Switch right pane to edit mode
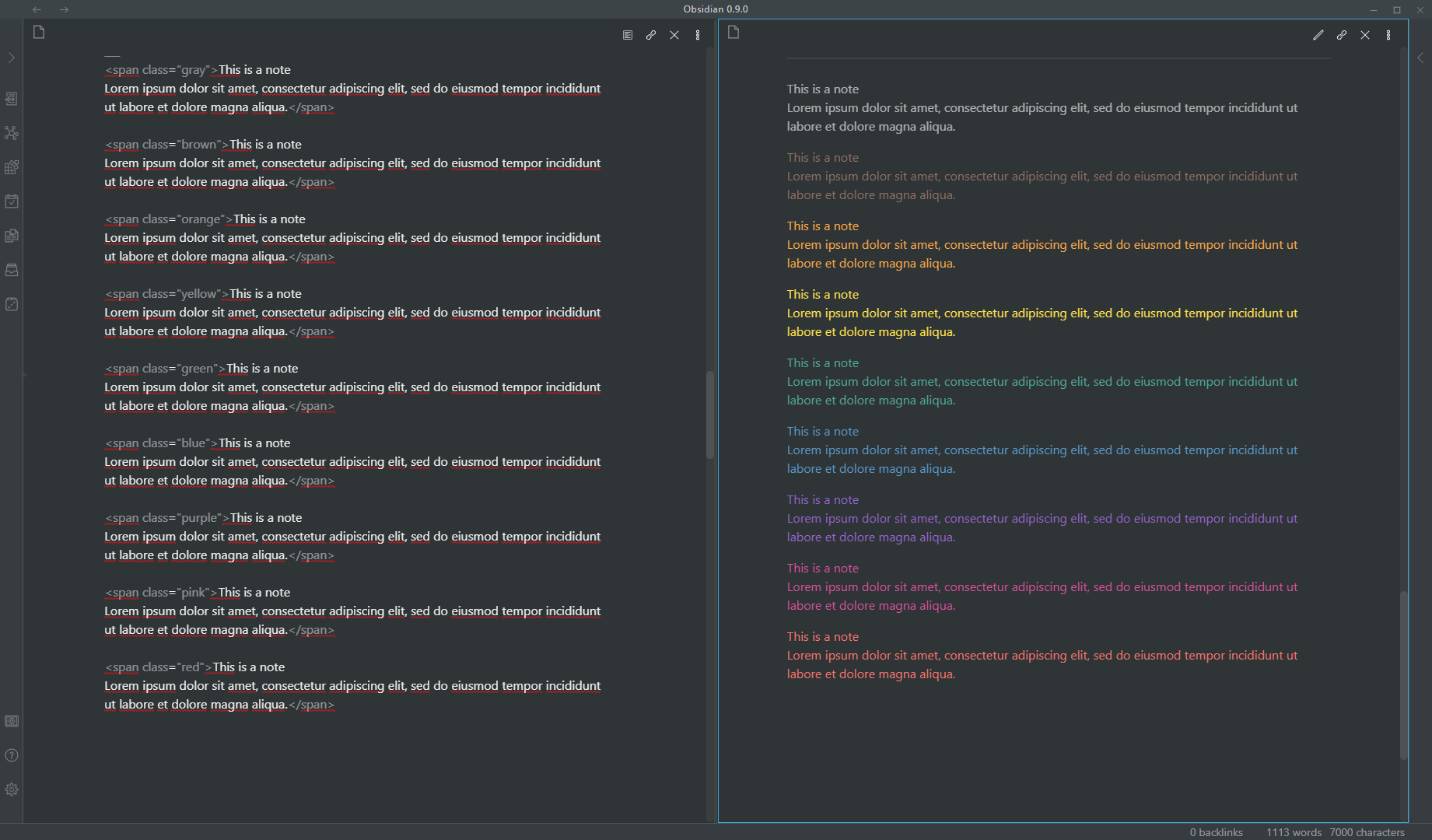The width and height of the screenshot is (1432, 840). click(1318, 35)
